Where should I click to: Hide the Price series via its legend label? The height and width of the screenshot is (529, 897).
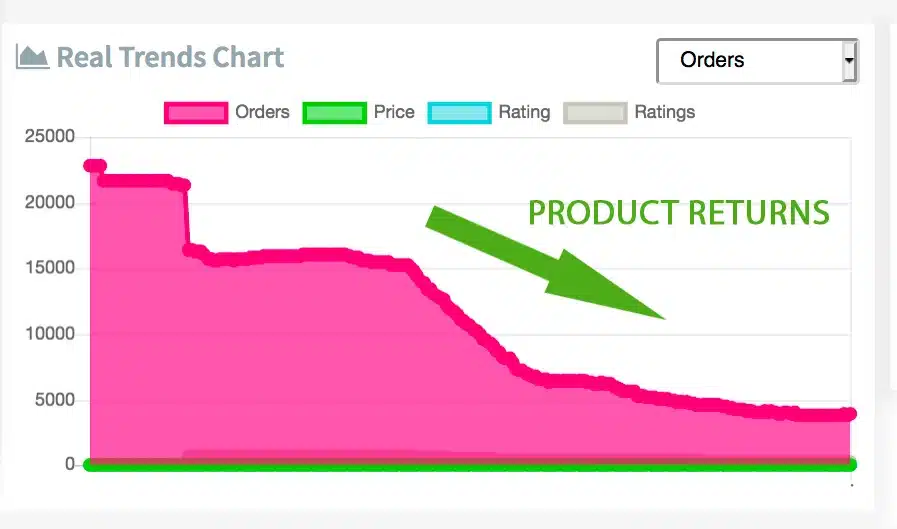(x=394, y=112)
